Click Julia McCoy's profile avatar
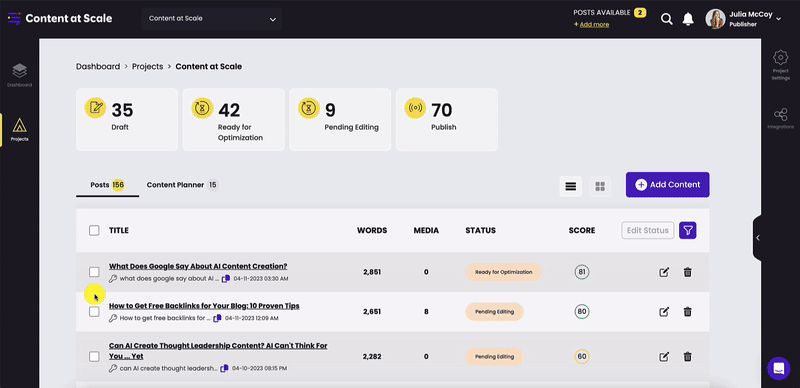 click(715, 19)
